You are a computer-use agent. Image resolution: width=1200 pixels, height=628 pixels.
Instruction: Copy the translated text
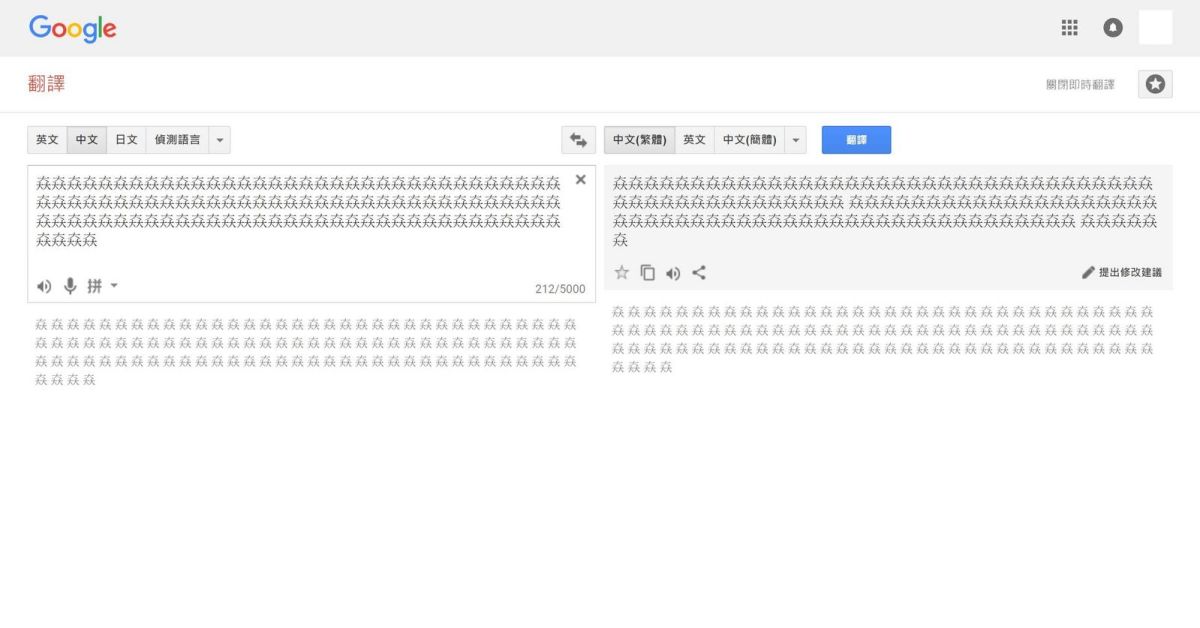click(x=646, y=271)
